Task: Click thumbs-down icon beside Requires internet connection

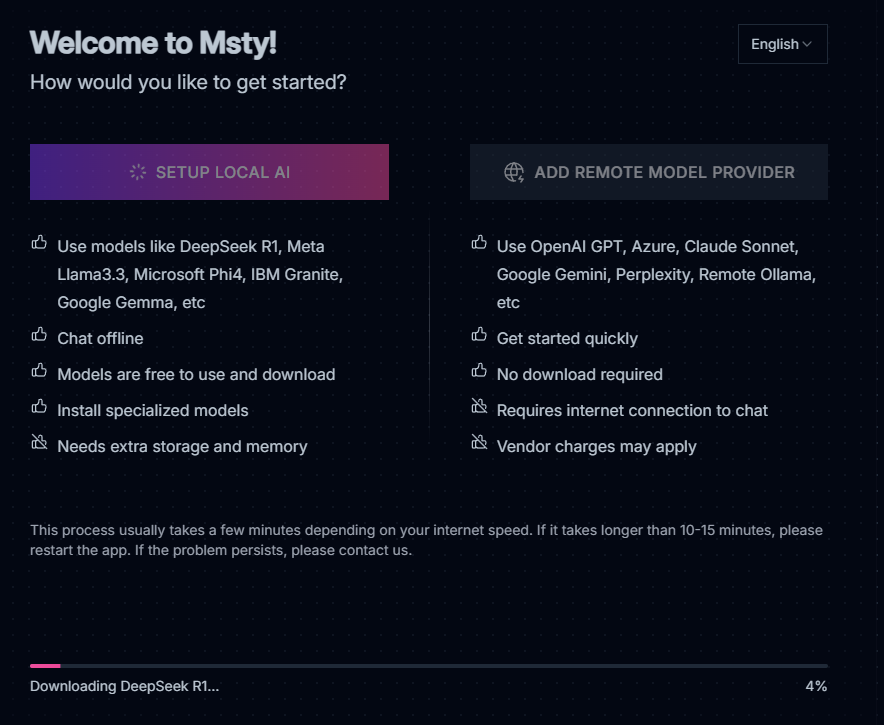Action: [479, 407]
